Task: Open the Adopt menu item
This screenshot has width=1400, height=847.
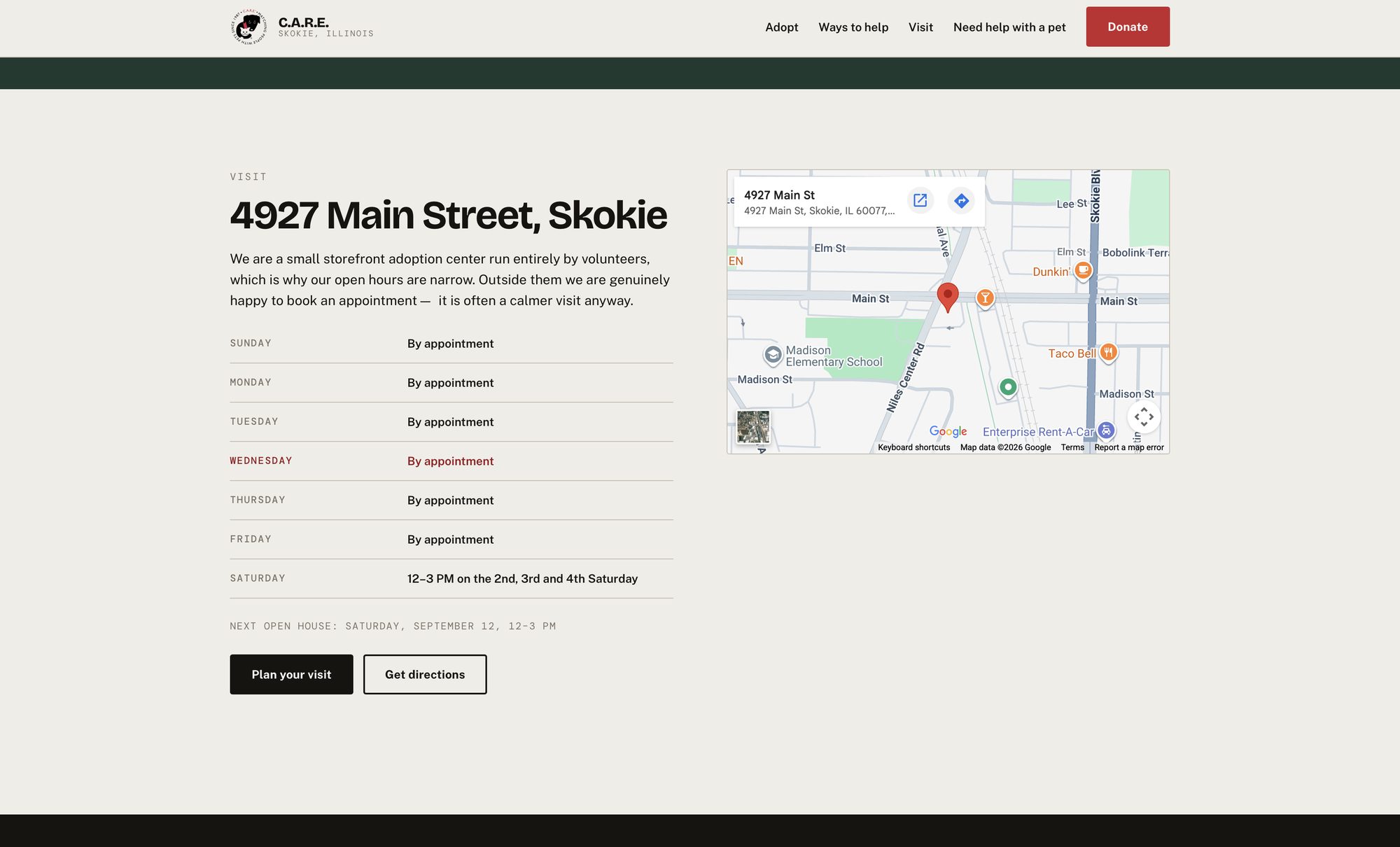Action: coord(781,27)
